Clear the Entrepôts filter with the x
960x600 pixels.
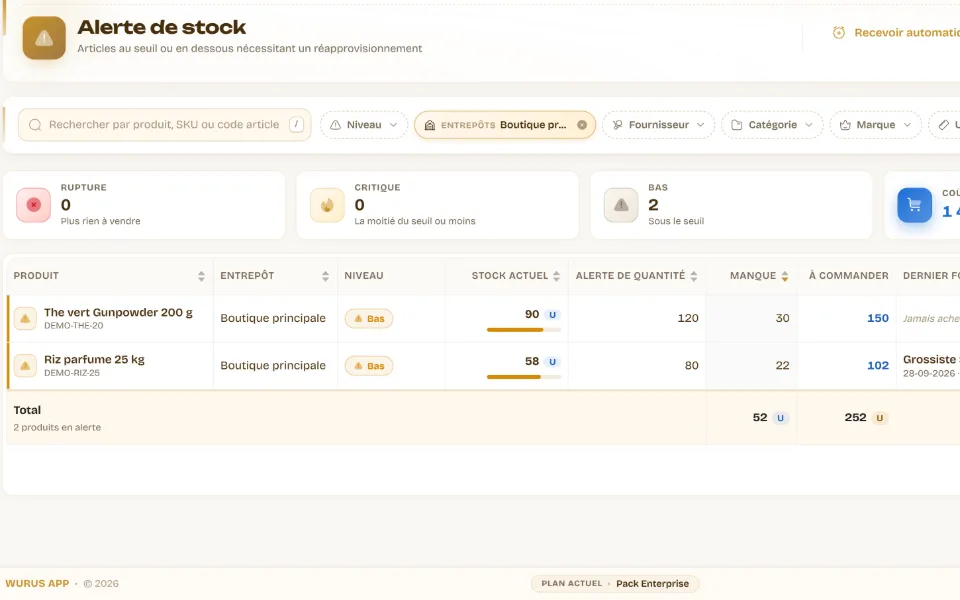[582, 125]
